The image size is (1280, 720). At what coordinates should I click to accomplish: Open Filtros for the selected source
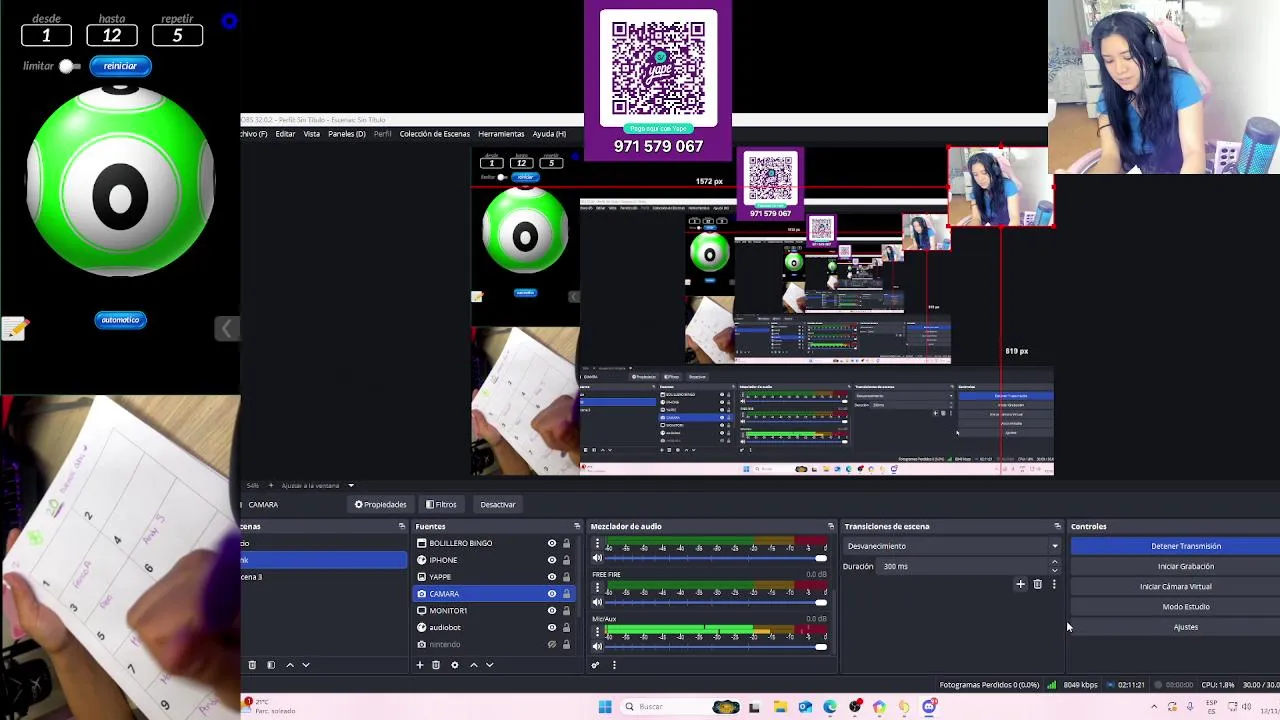click(441, 505)
